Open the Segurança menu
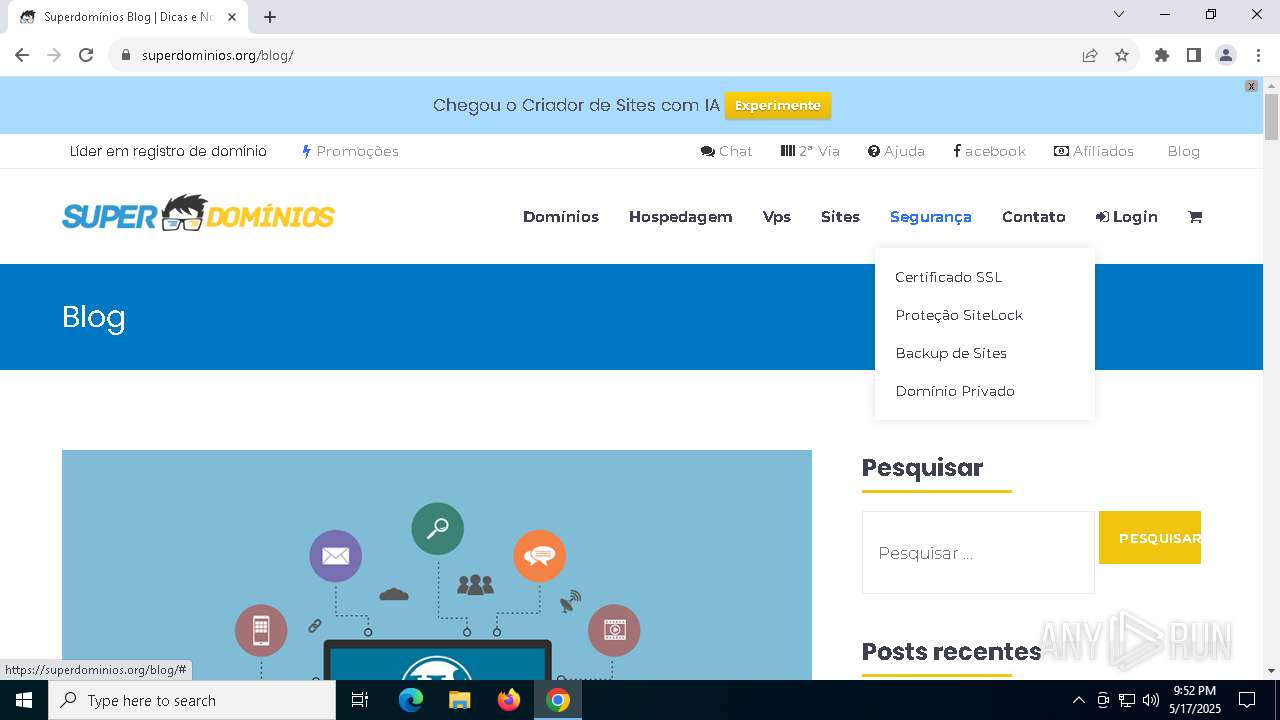This screenshot has height=720, width=1280. (931, 217)
